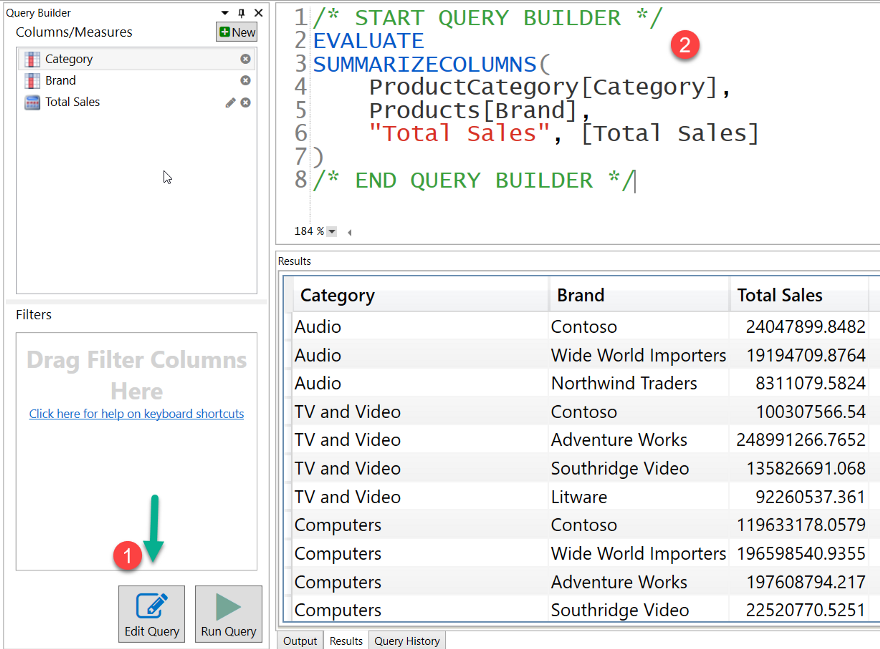
Task: Click the cell with value 119633178.0579
Action: 799,525
